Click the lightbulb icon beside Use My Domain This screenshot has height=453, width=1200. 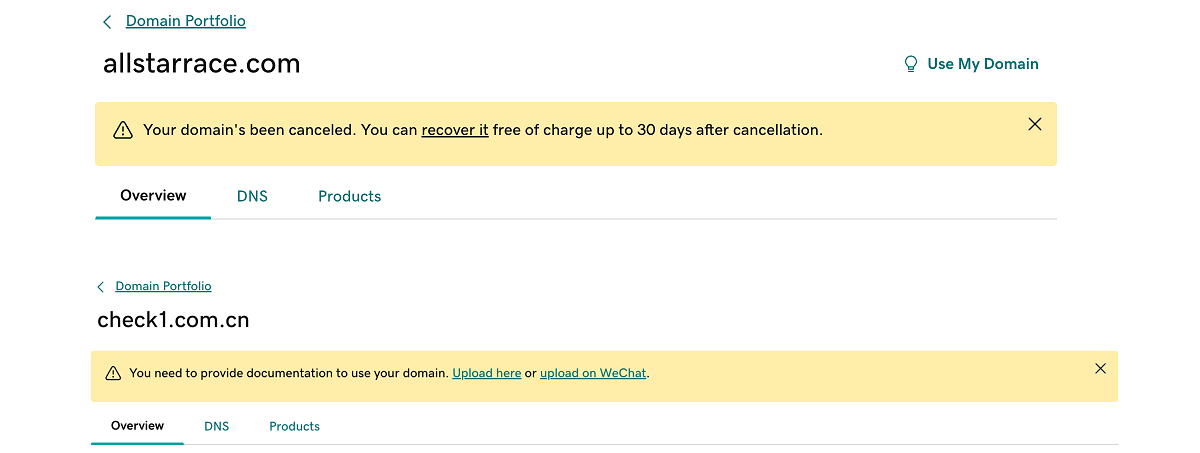click(x=911, y=64)
